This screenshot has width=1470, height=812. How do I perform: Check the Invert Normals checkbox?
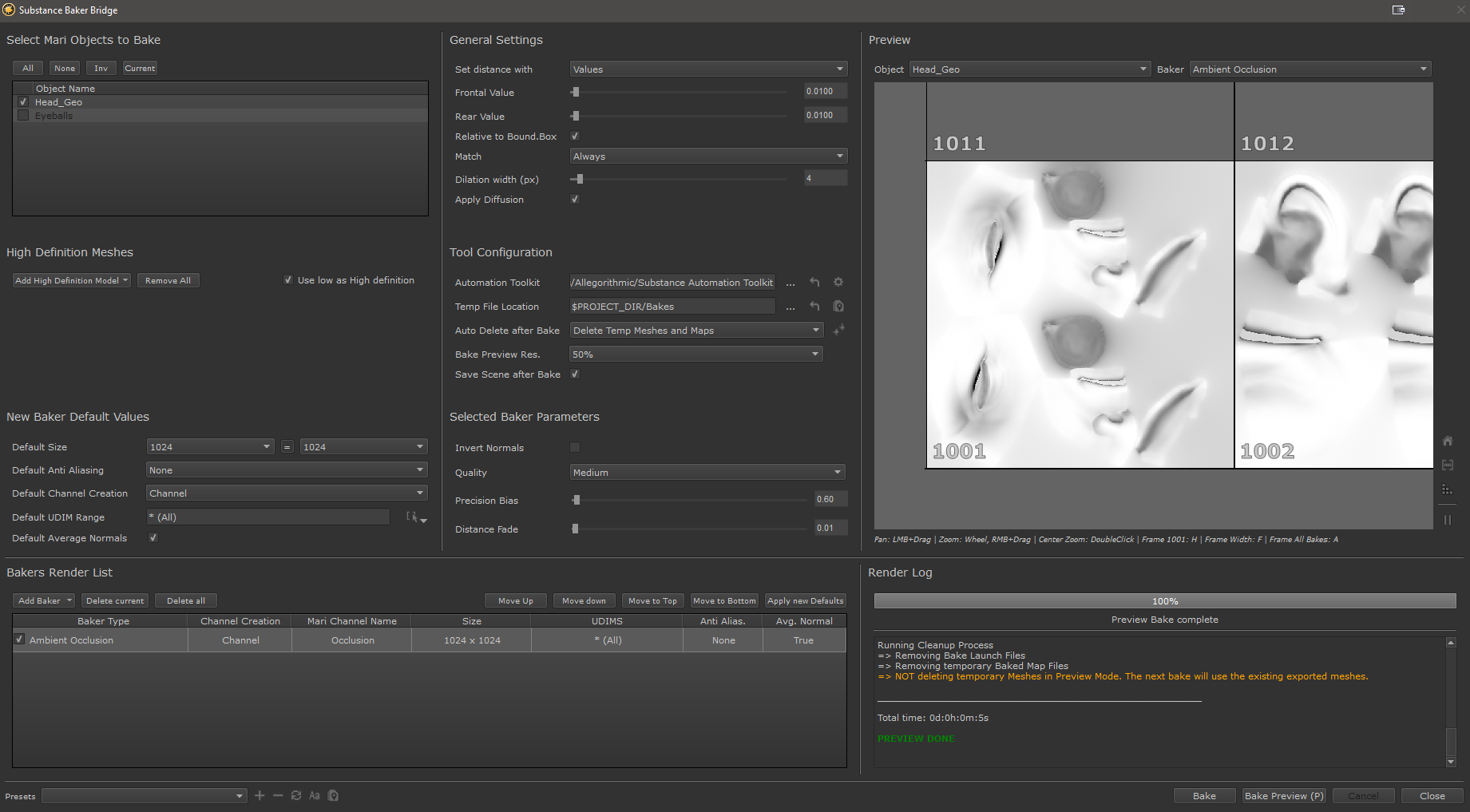(575, 448)
